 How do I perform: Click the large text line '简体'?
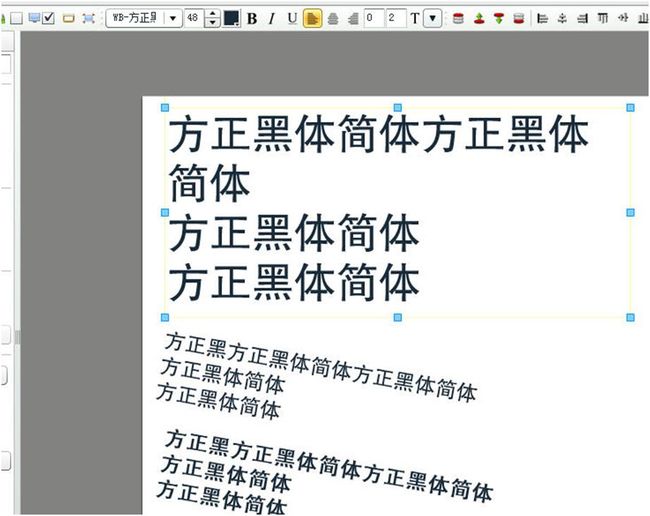coord(210,183)
